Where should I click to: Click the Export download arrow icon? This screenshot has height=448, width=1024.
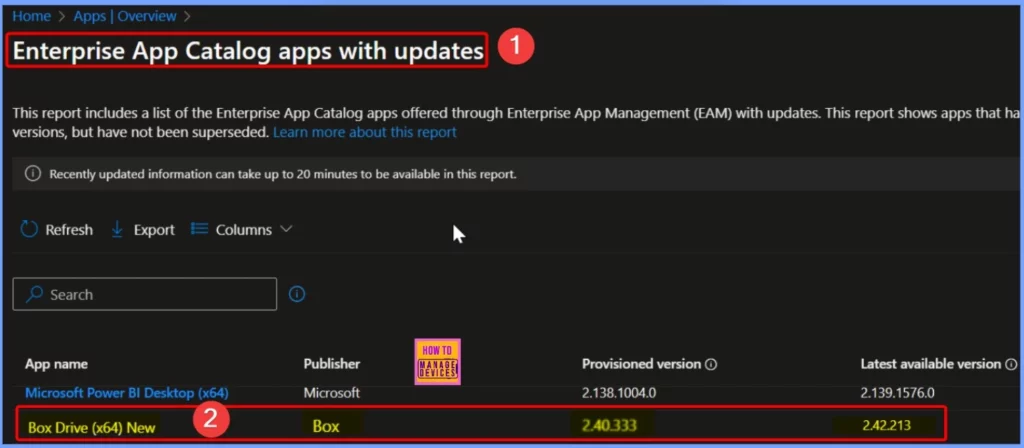(x=118, y=229)
